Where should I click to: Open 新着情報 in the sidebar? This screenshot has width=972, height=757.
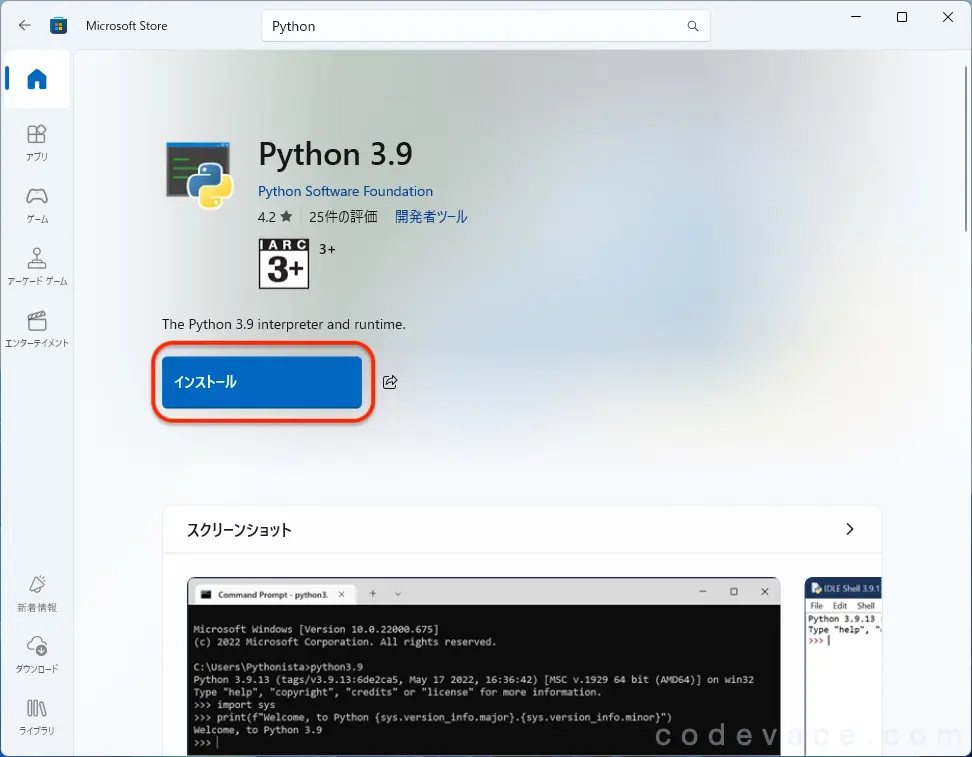(x=37, y=592)
